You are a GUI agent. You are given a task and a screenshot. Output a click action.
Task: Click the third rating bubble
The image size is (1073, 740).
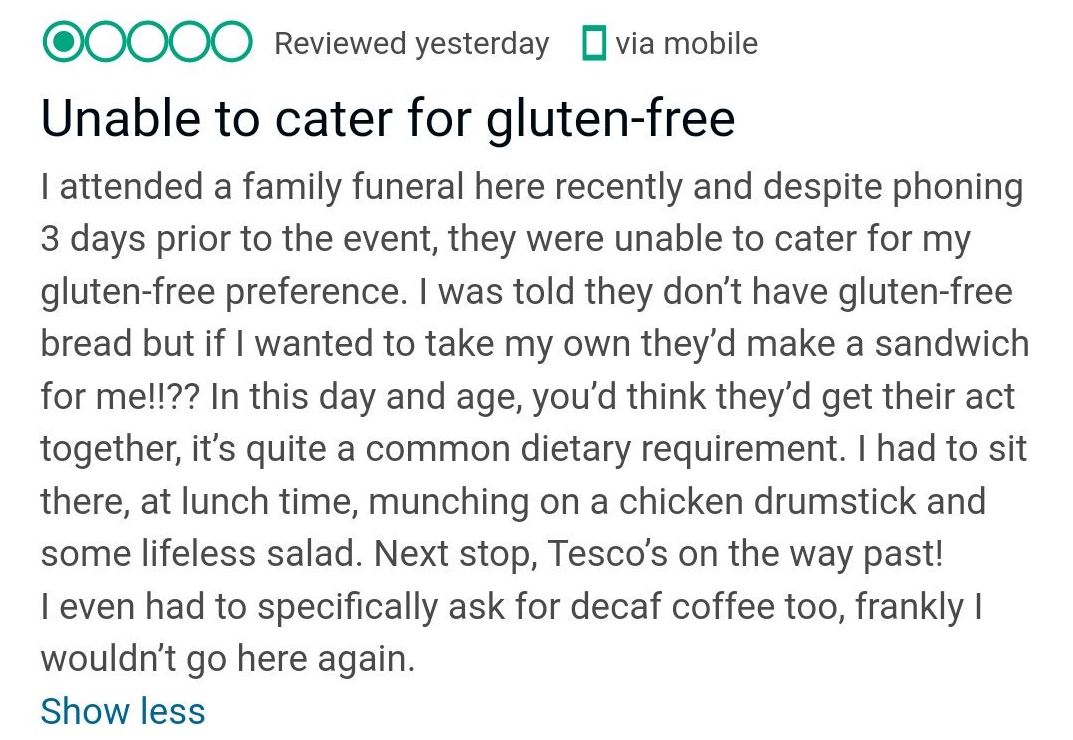point(146,42)
